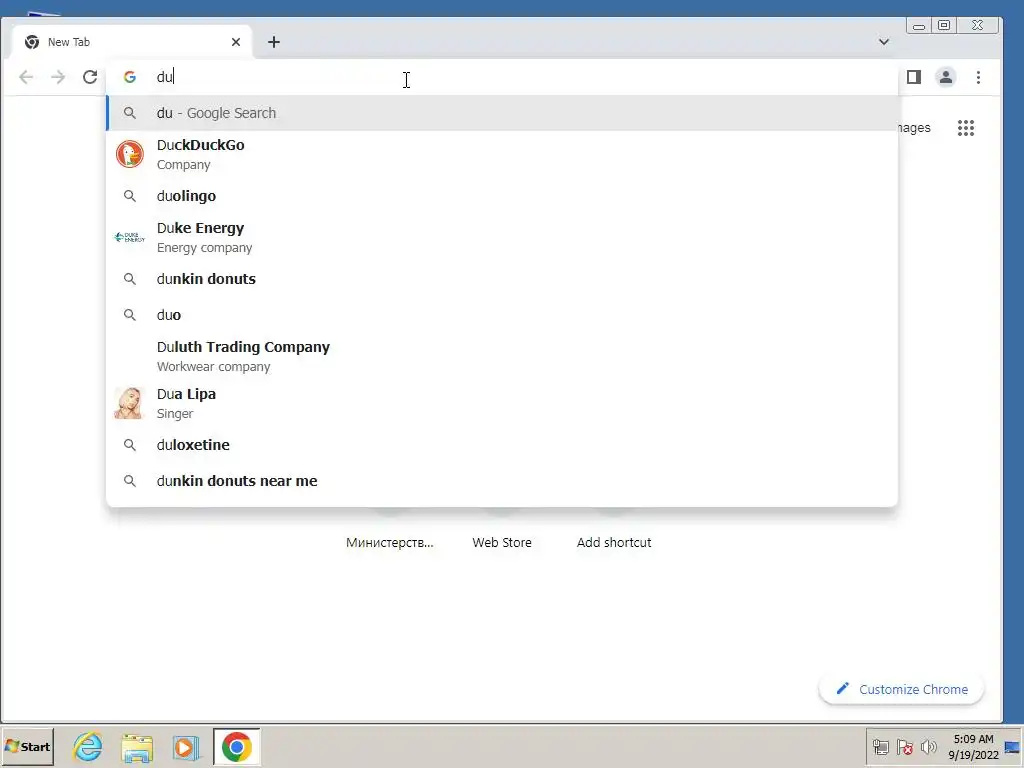
Task: Open the Google apps grid
Action: 966,128
